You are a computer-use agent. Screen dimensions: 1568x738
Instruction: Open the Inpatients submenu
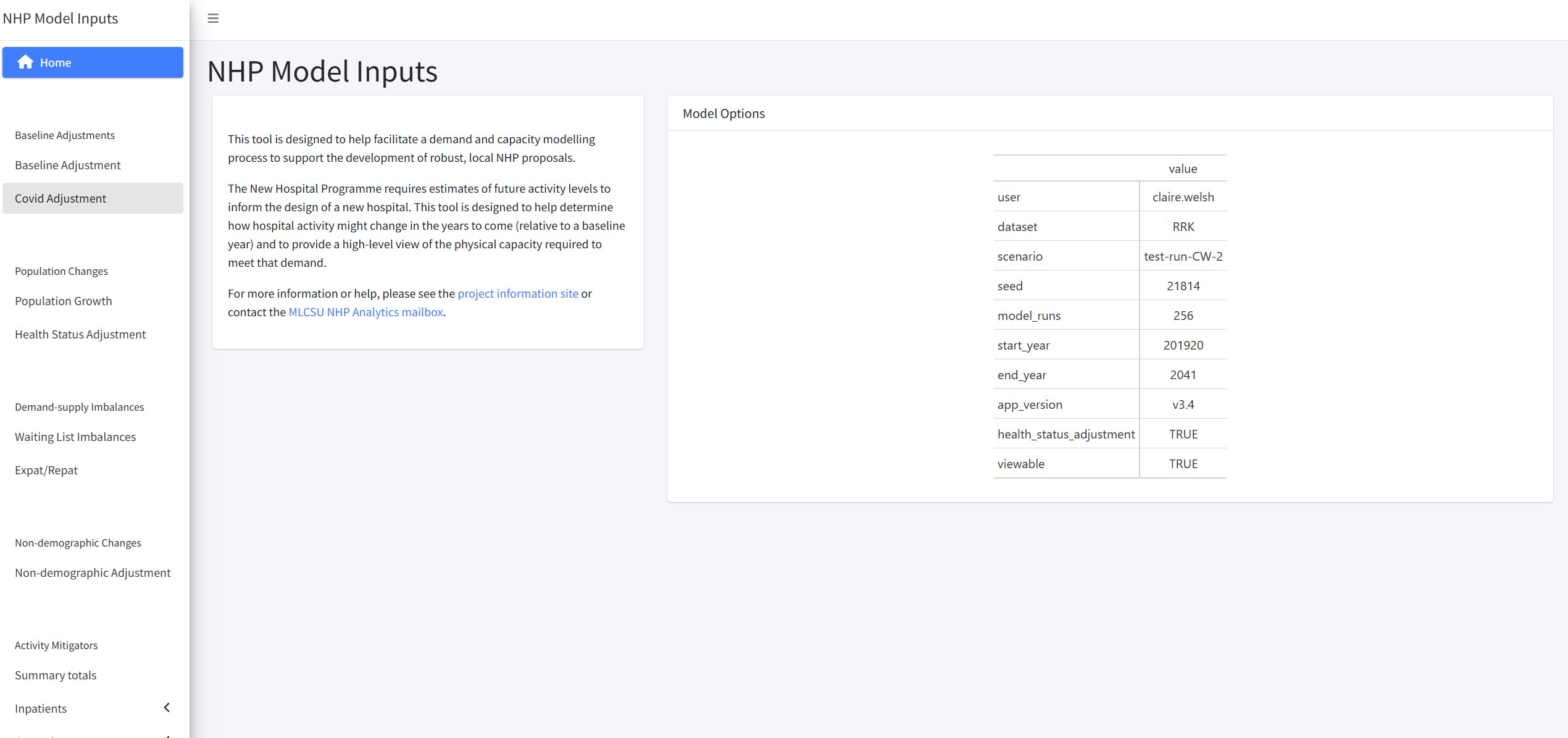tap(41, 708)
